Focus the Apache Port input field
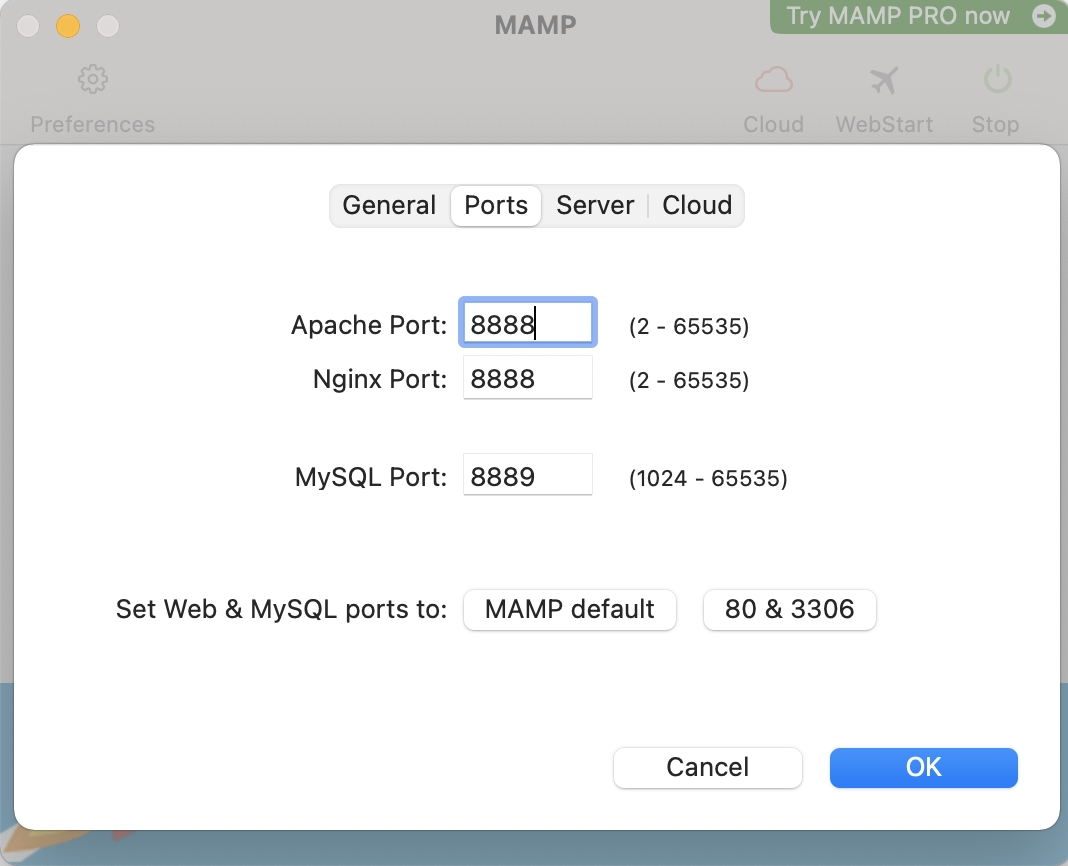The height and width of the screenshot is (866, 1068). tap(528, 323)
